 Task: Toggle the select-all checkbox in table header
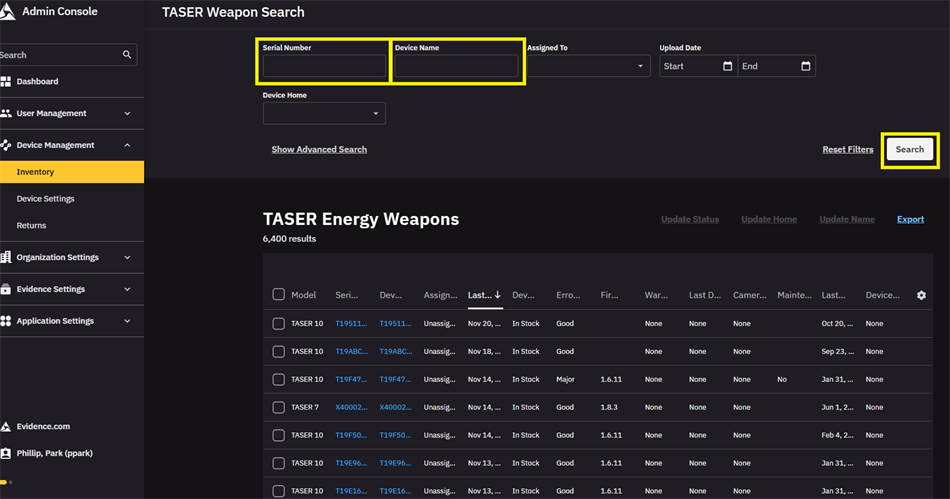click(x=278, y=295)
